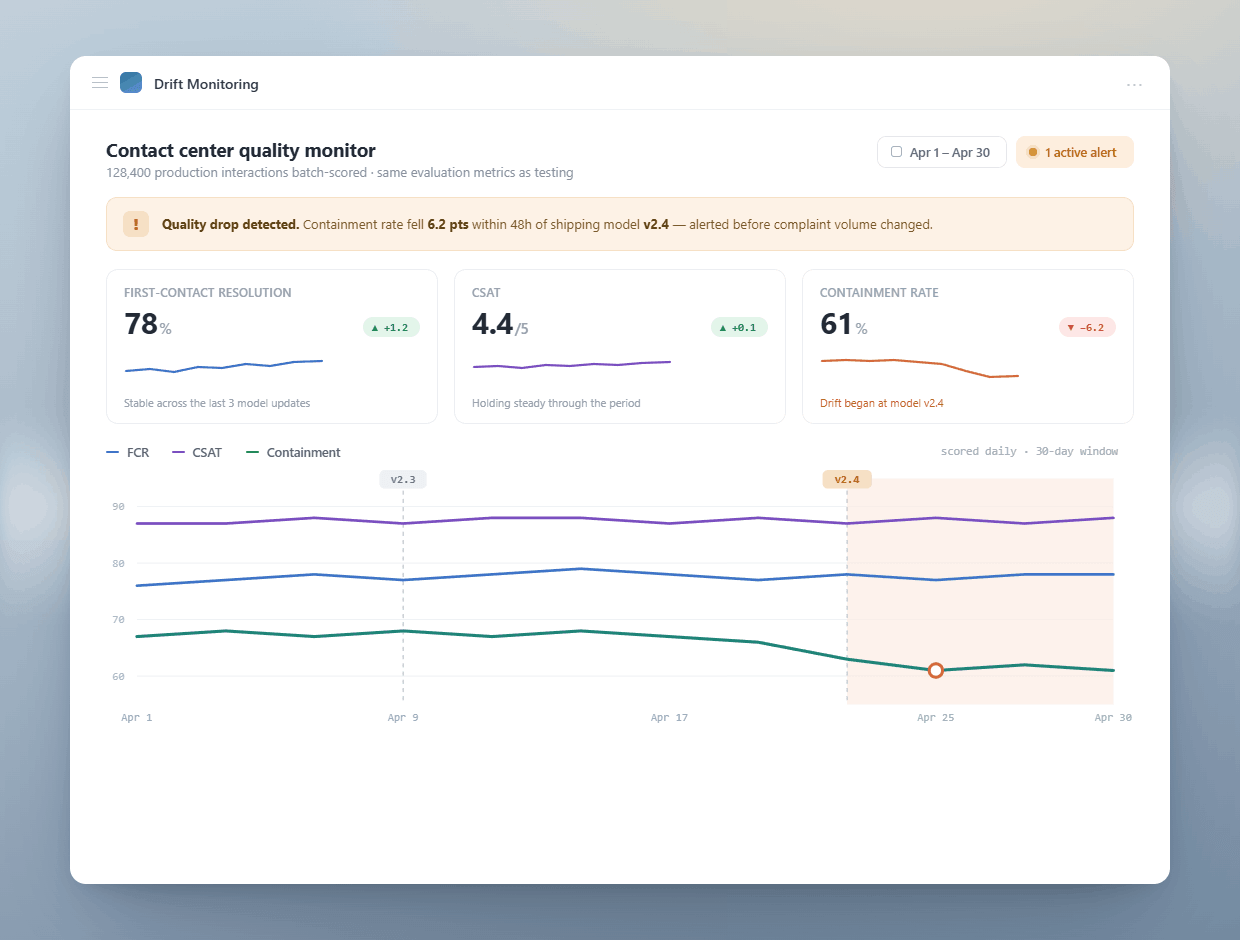Image resolution: width=1240 pixels, height=940 pixels.
Task: Click the v2.4 version marker
Action: coord(847,480)
